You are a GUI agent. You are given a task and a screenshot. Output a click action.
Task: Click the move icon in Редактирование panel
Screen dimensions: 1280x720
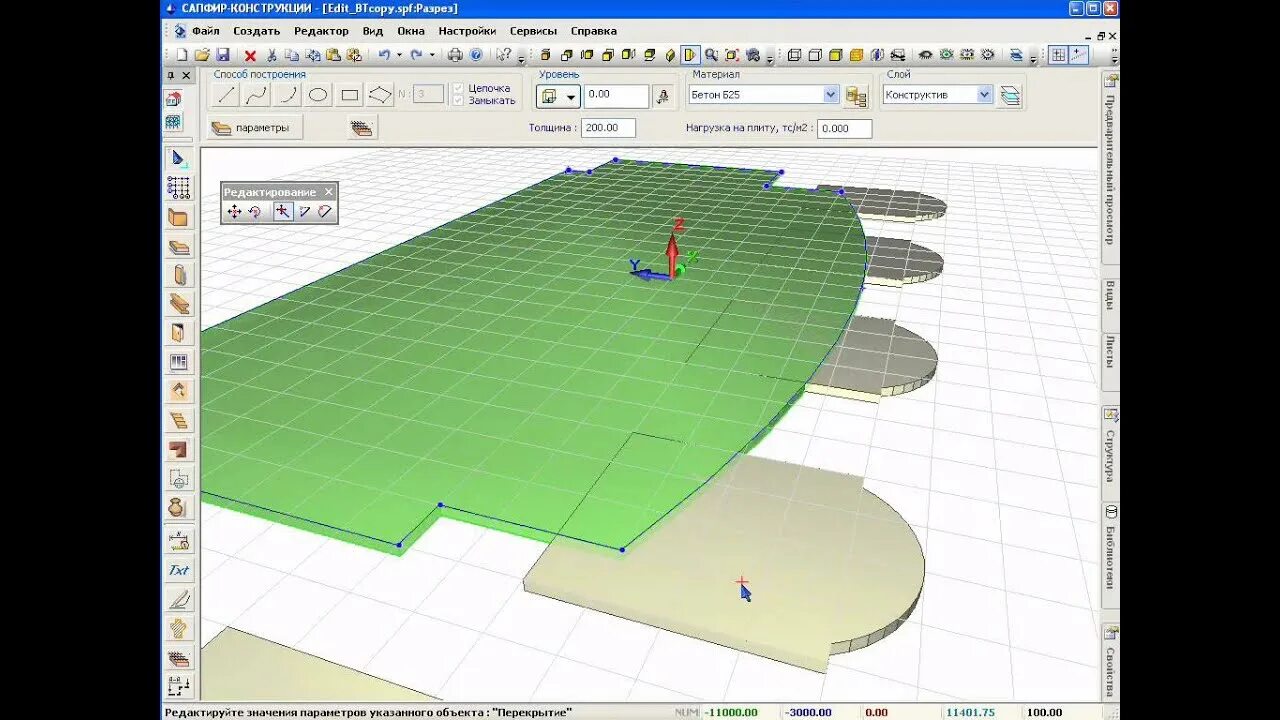click(234, 211)
